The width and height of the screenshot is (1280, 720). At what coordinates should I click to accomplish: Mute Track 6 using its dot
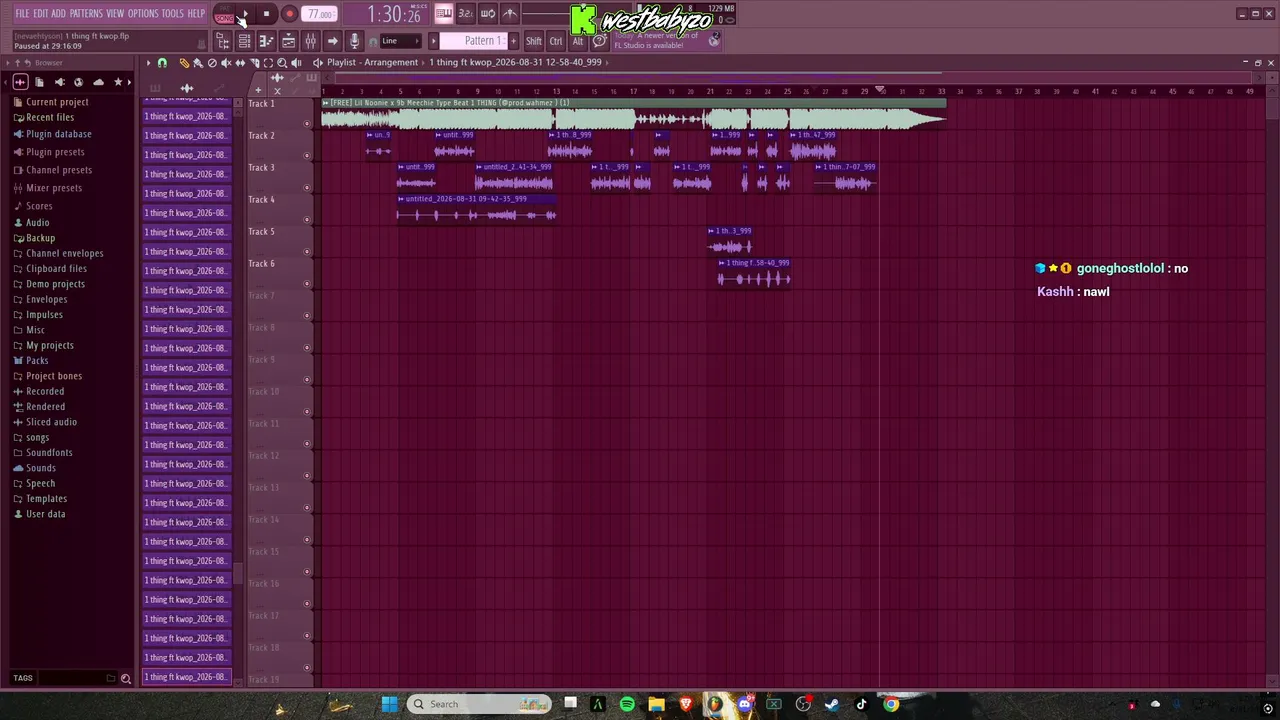[x=307, y=284]
